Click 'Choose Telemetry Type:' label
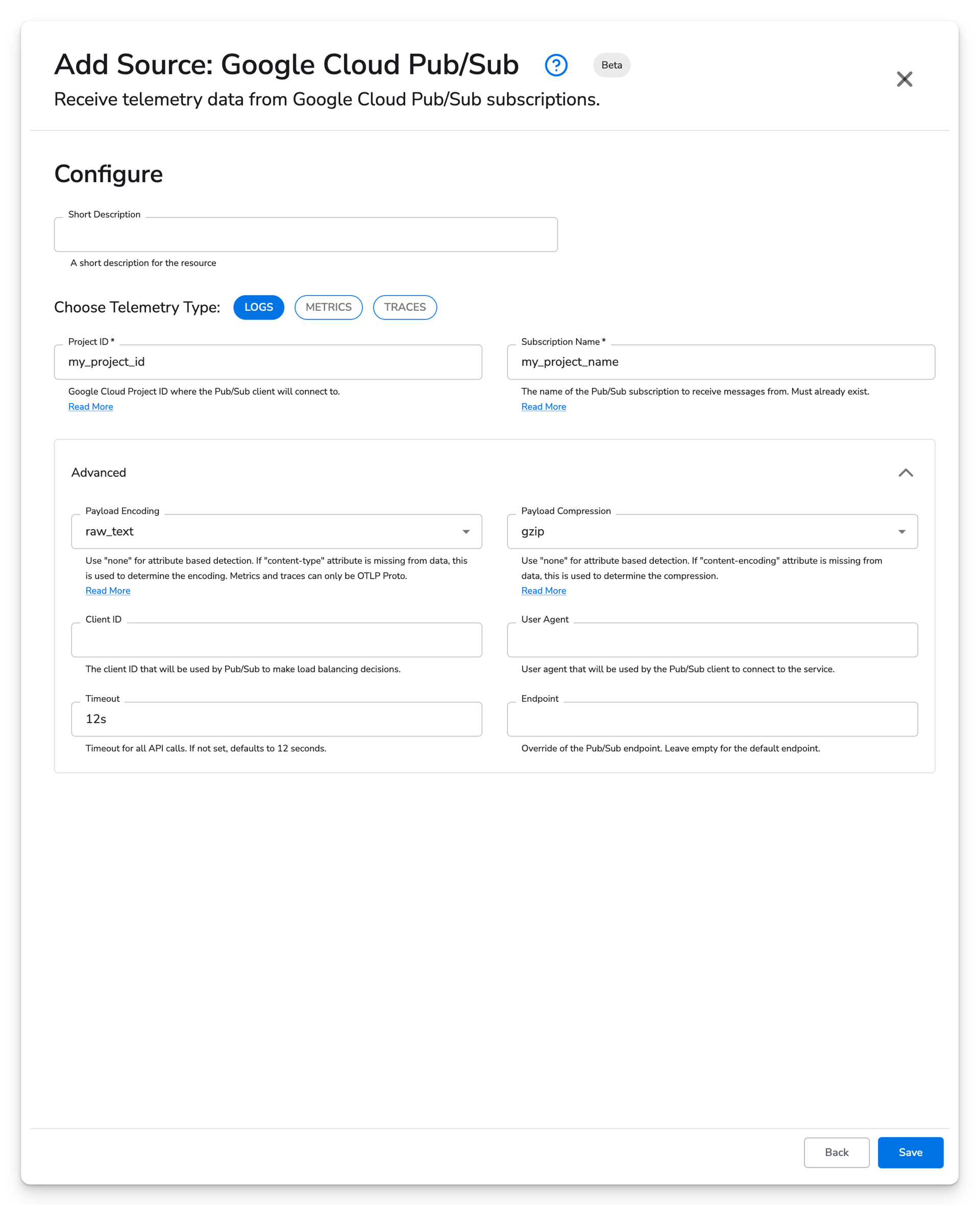The image size is (980, 1206). pyautogui.click(x=137, y=307)
